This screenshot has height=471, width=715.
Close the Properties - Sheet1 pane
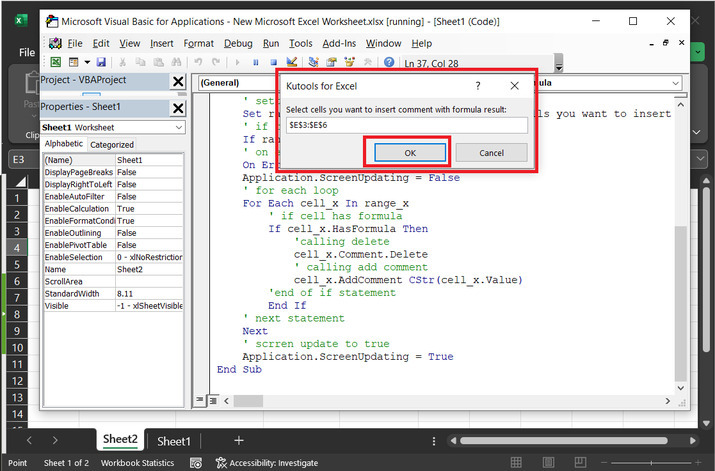[x=177, y=108]
